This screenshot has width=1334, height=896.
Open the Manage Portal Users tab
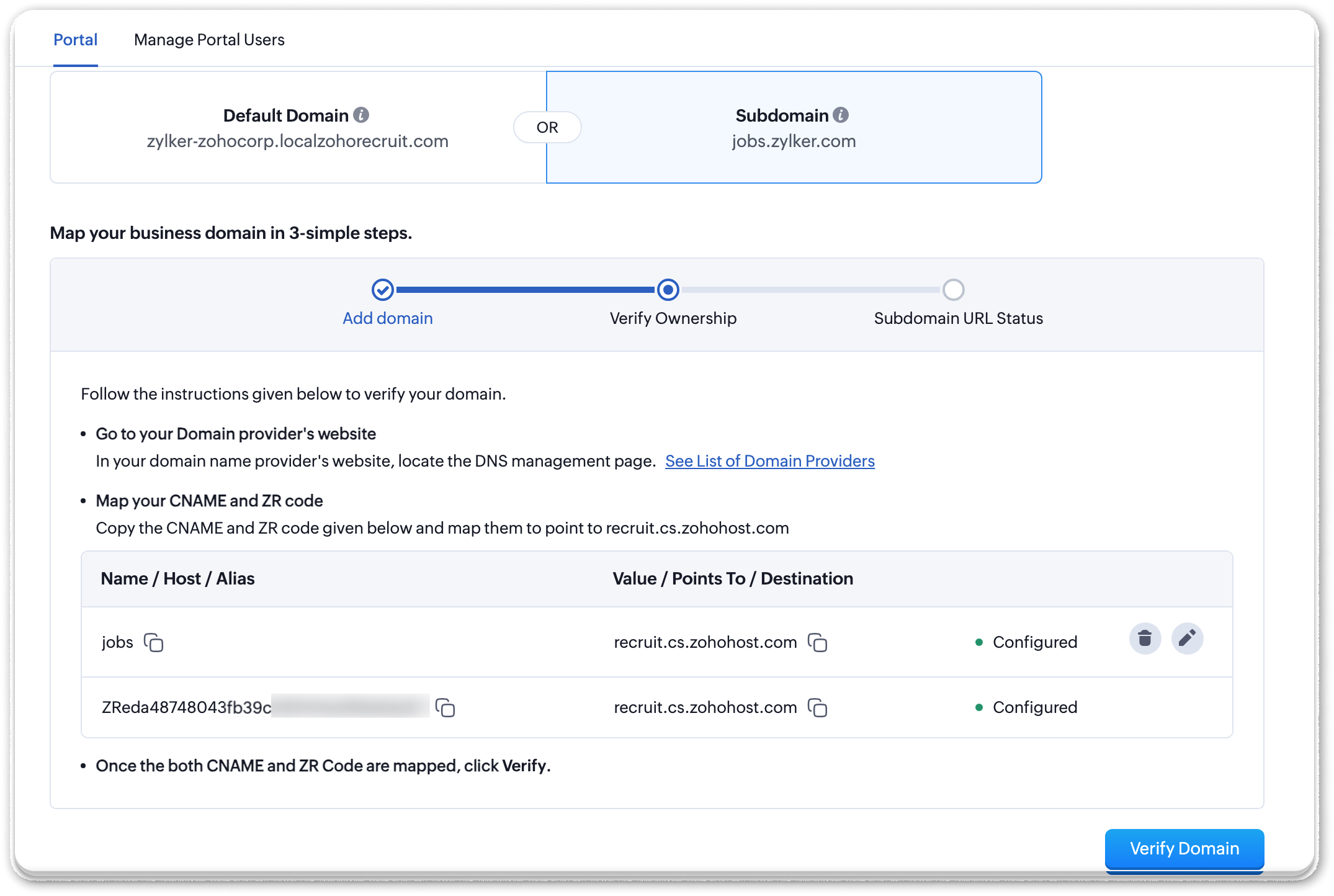coord(209,40)
